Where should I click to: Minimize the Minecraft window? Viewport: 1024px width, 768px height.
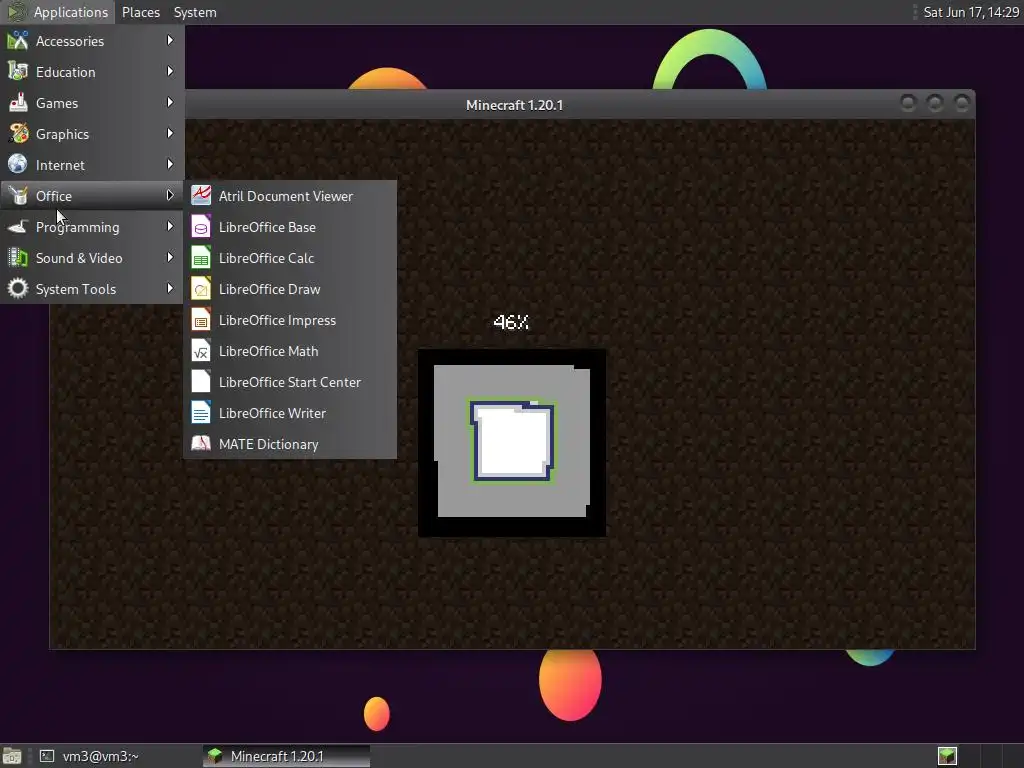908,103
